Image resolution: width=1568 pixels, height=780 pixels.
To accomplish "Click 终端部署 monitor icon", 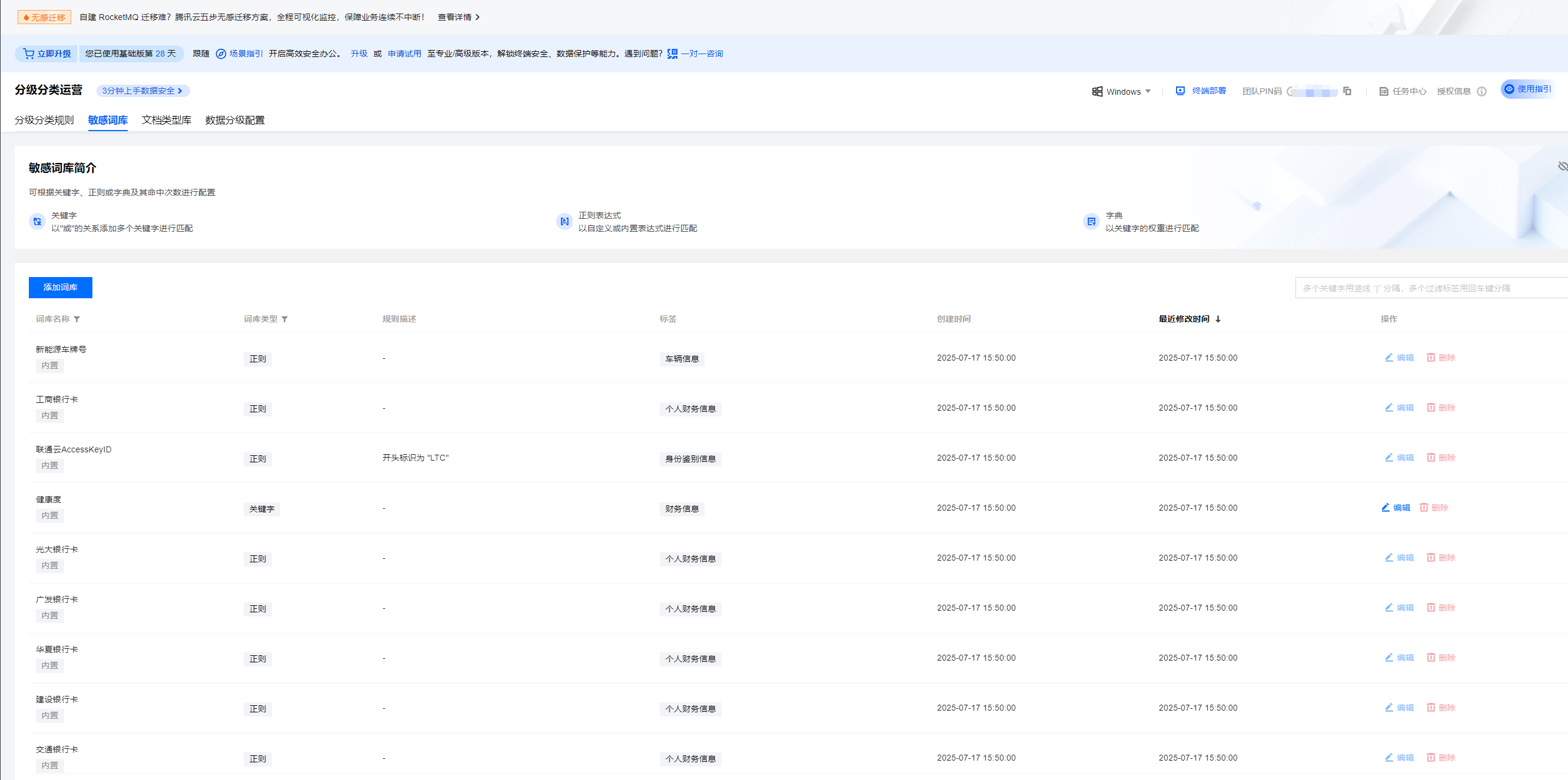I will 1180,91.
